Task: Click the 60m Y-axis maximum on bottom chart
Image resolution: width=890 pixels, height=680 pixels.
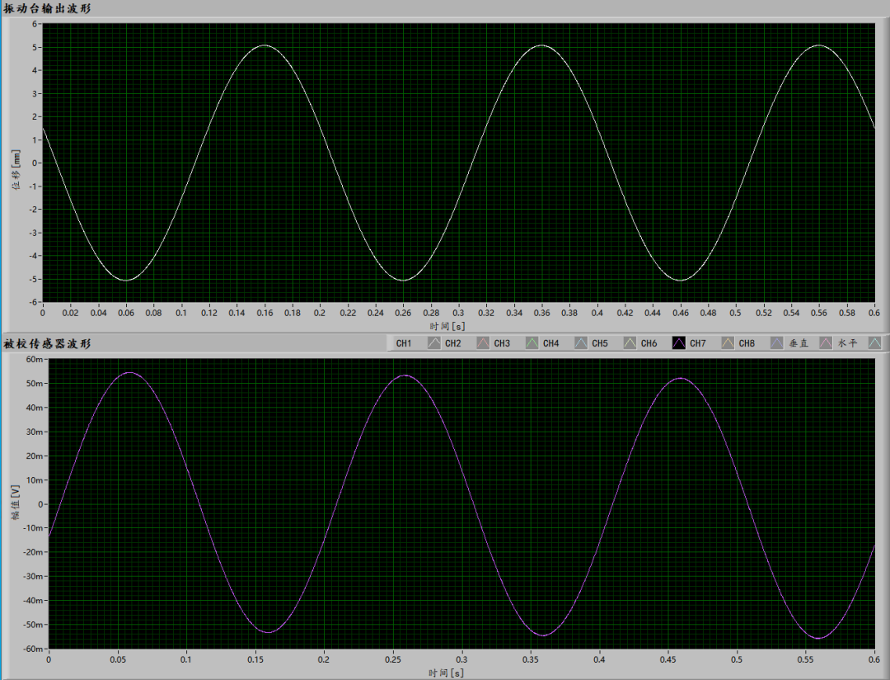Action: pos(35,359)
